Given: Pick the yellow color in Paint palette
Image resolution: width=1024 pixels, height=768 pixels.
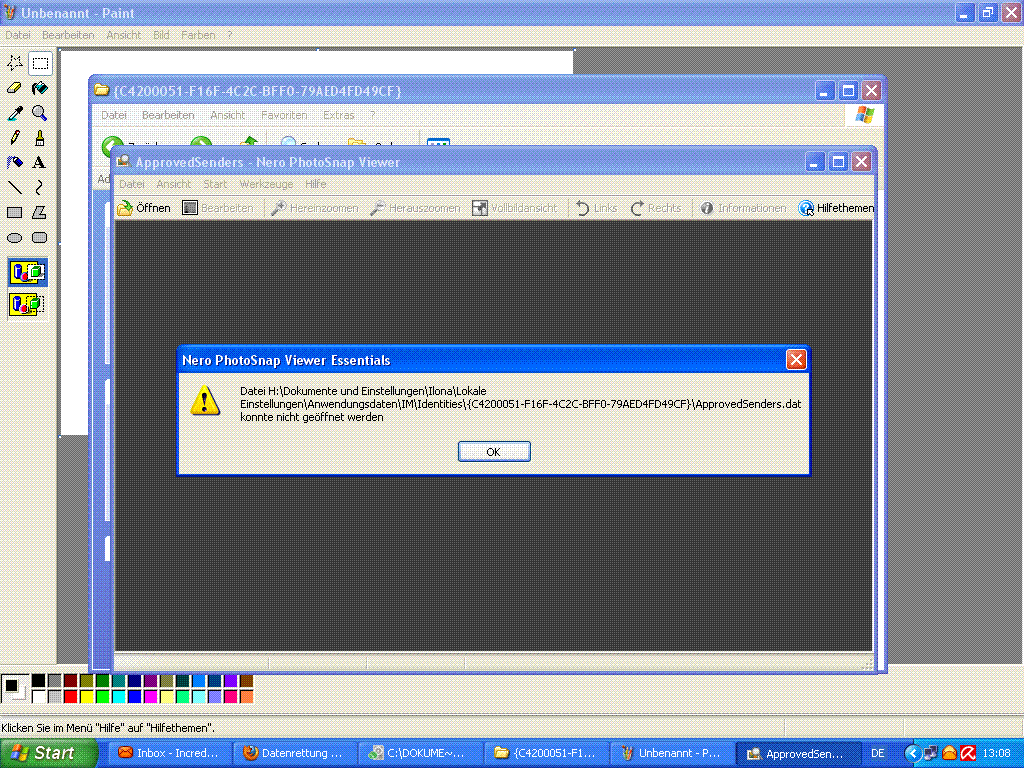Looking at the screenshot, I should tap(86, 697).
